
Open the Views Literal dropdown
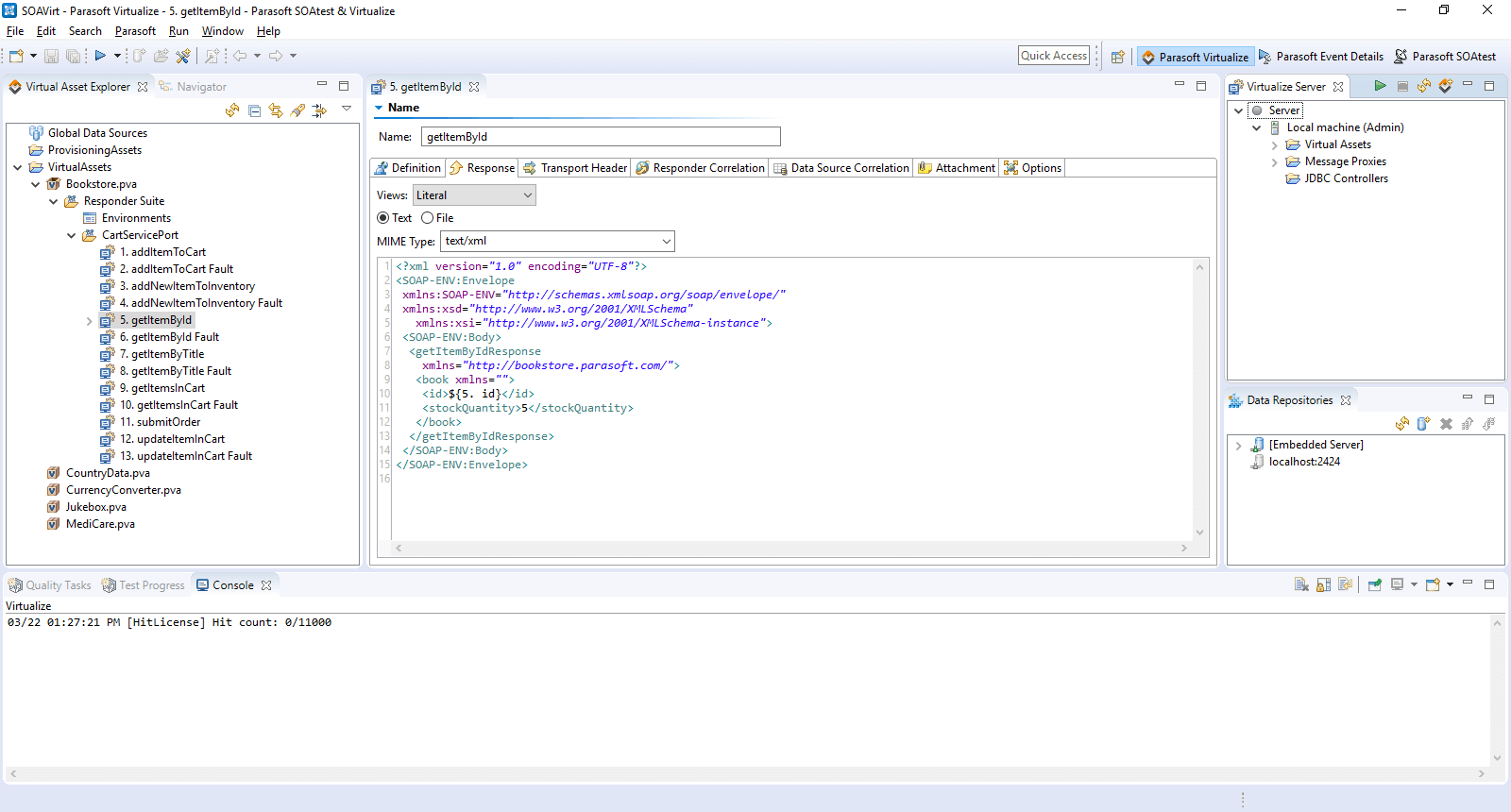(475, 195)
